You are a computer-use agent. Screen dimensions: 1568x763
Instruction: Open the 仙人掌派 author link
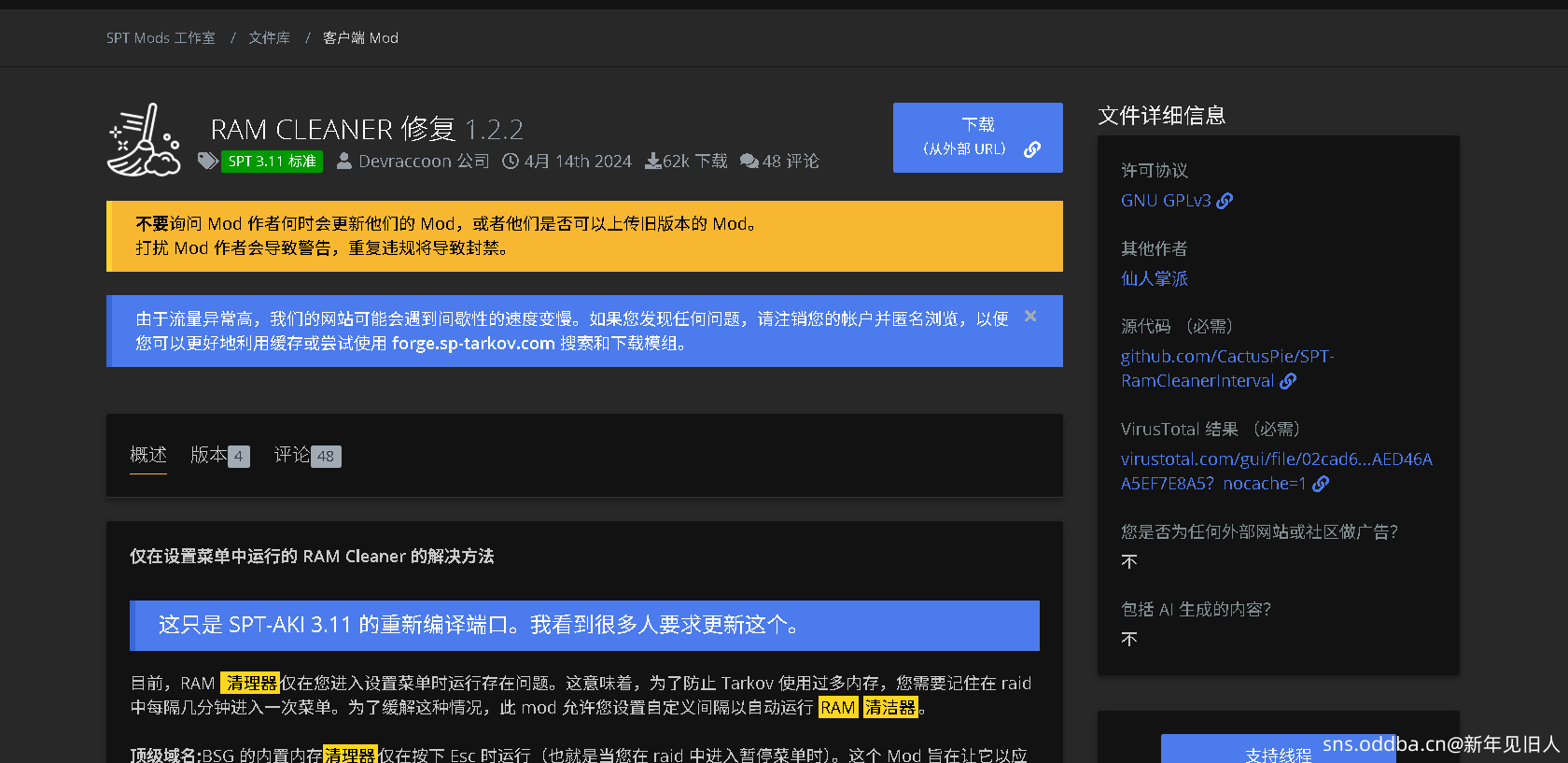pos(1155,278)
